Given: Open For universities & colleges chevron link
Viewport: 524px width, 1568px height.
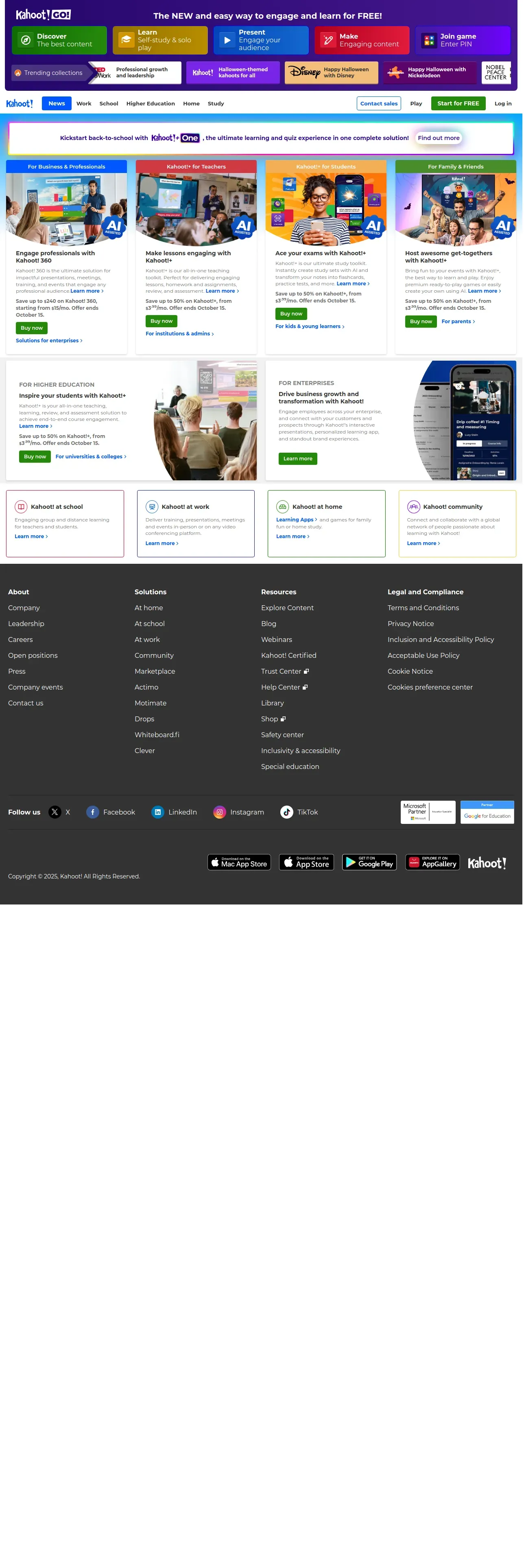Looking at the screenshot, I should click(91, 457).
